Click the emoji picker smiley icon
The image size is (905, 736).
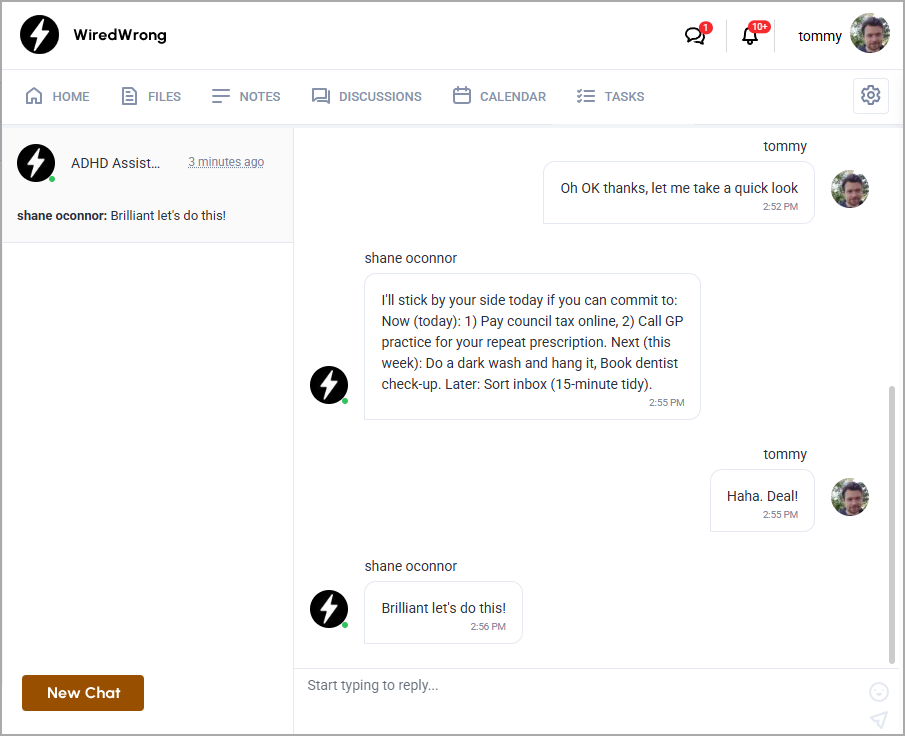(878, 692)
